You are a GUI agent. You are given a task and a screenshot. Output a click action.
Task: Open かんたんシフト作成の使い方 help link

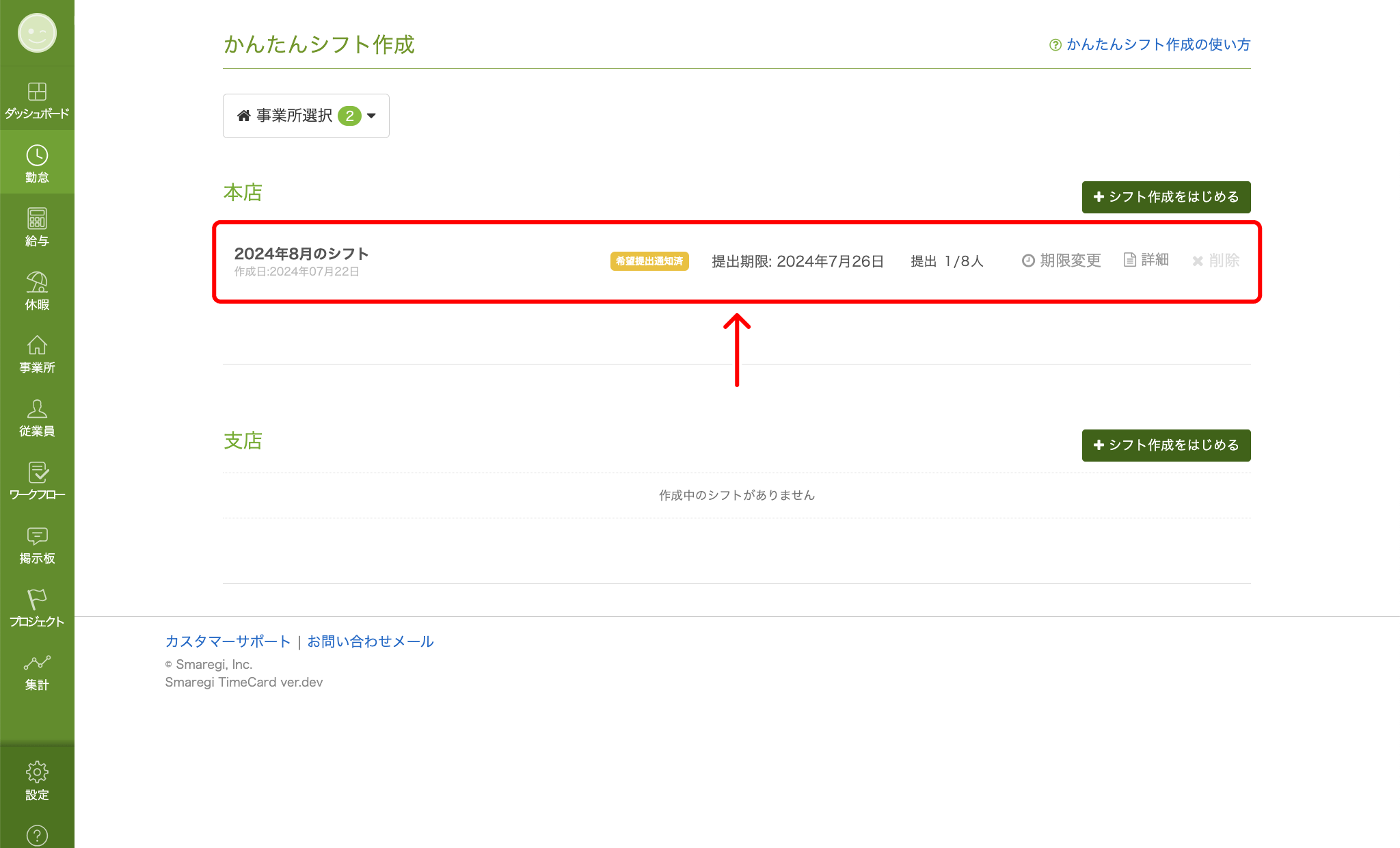pyautogui.click(x=1150, y=44)
